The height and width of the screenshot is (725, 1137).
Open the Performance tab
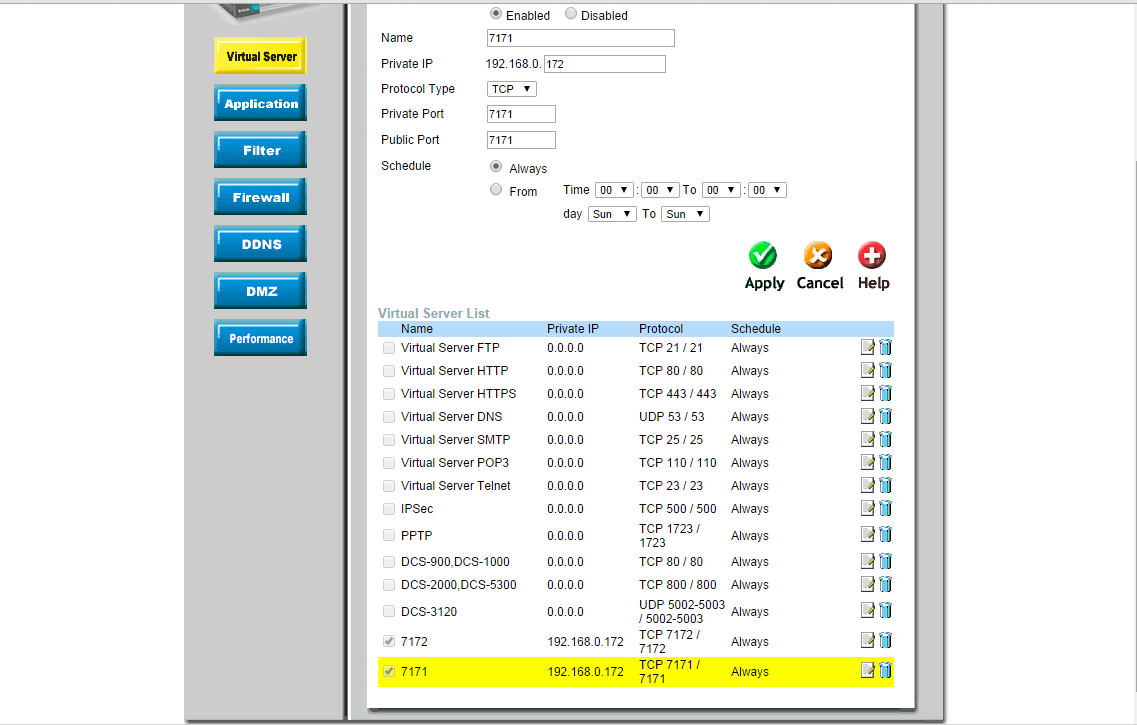[260, 338]
